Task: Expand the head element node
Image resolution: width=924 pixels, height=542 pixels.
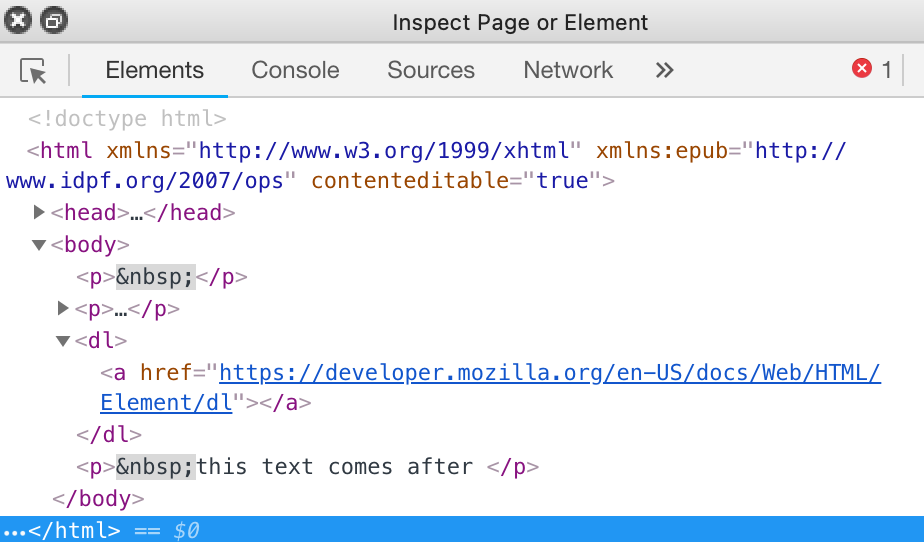Action: click(x=40, y=212)
